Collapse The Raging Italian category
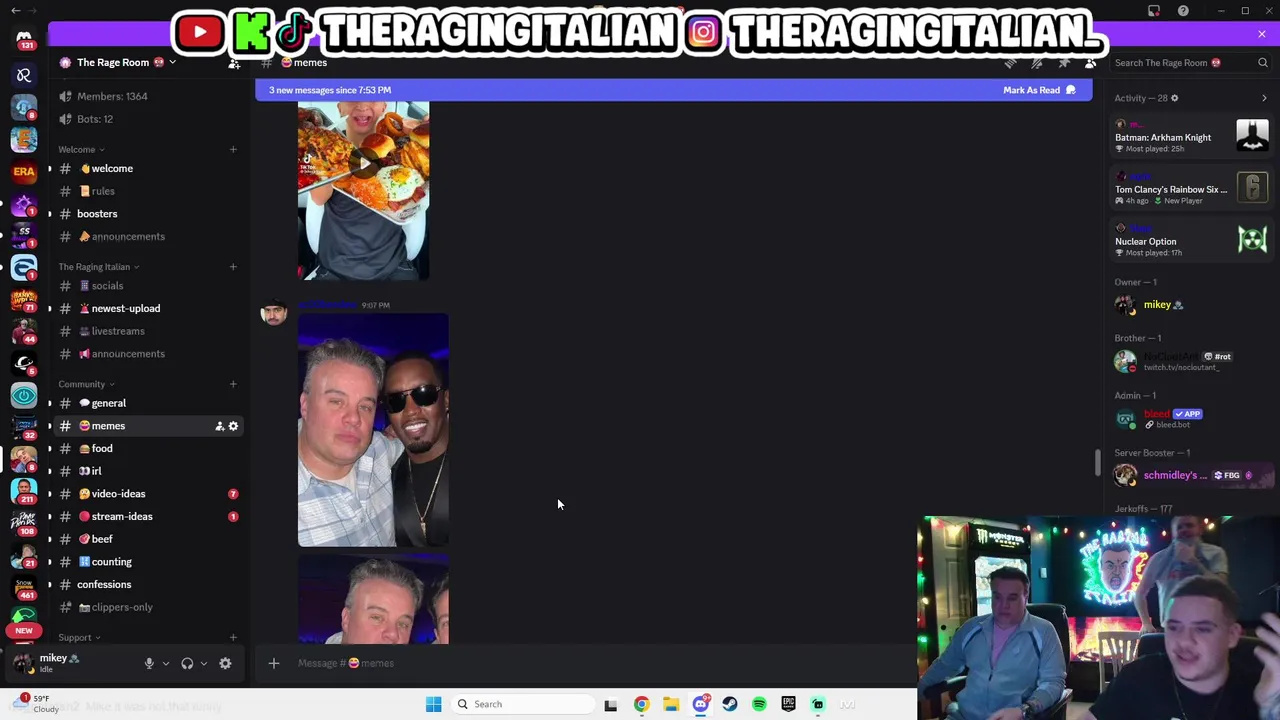The height and width of the screenshot is (720, 1280). click(98, 267)
